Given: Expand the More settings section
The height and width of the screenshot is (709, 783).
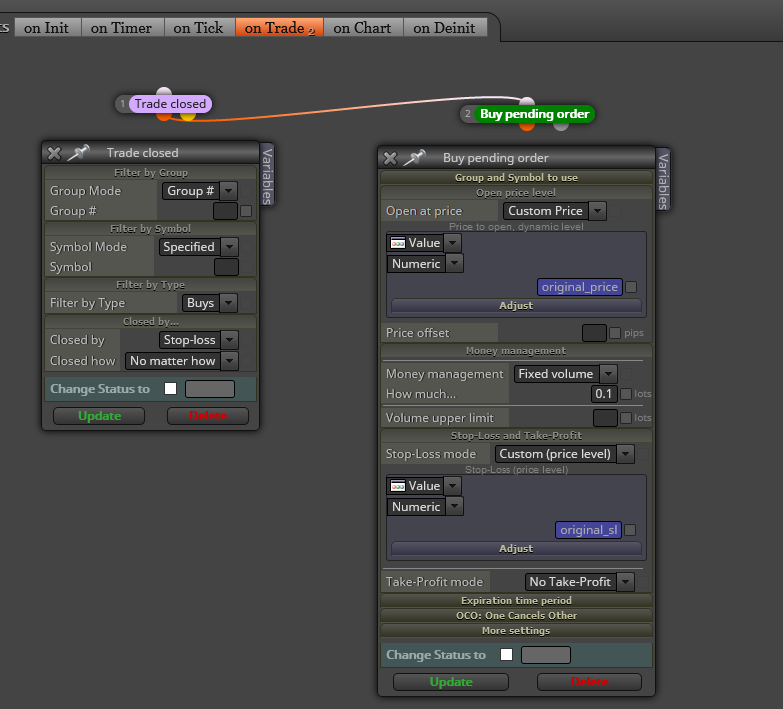Looking at the screenshot, I should pyautogui.click(x=516, y=631).
